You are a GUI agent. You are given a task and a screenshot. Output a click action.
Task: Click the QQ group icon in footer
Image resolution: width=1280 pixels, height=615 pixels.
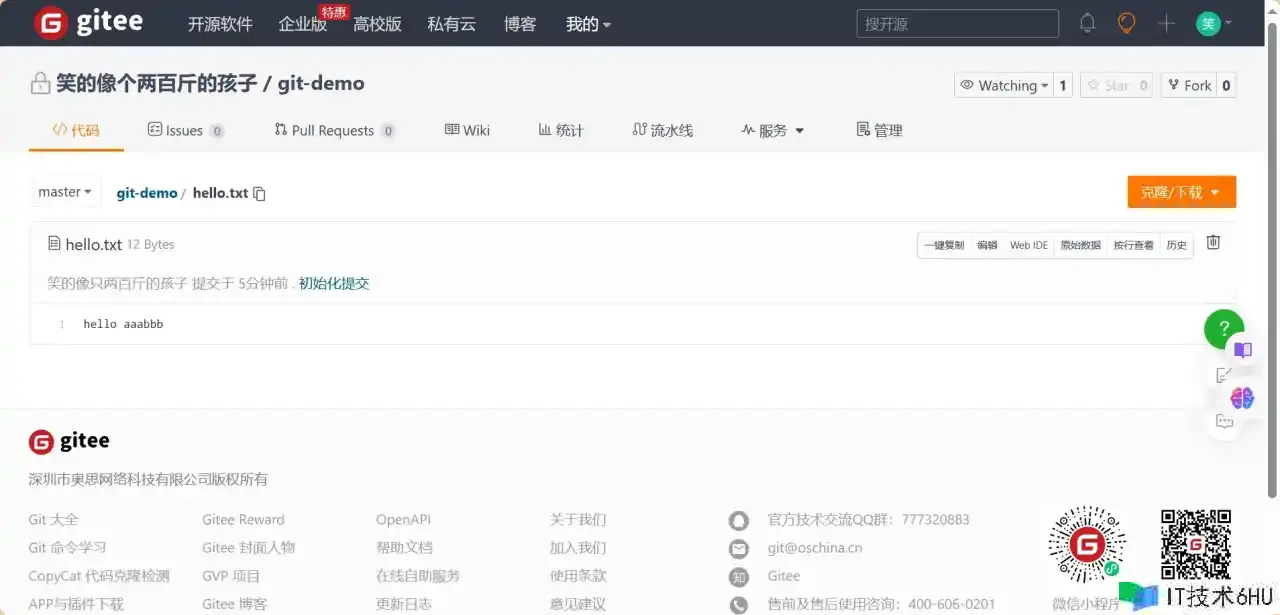click(x=738, y=520)
